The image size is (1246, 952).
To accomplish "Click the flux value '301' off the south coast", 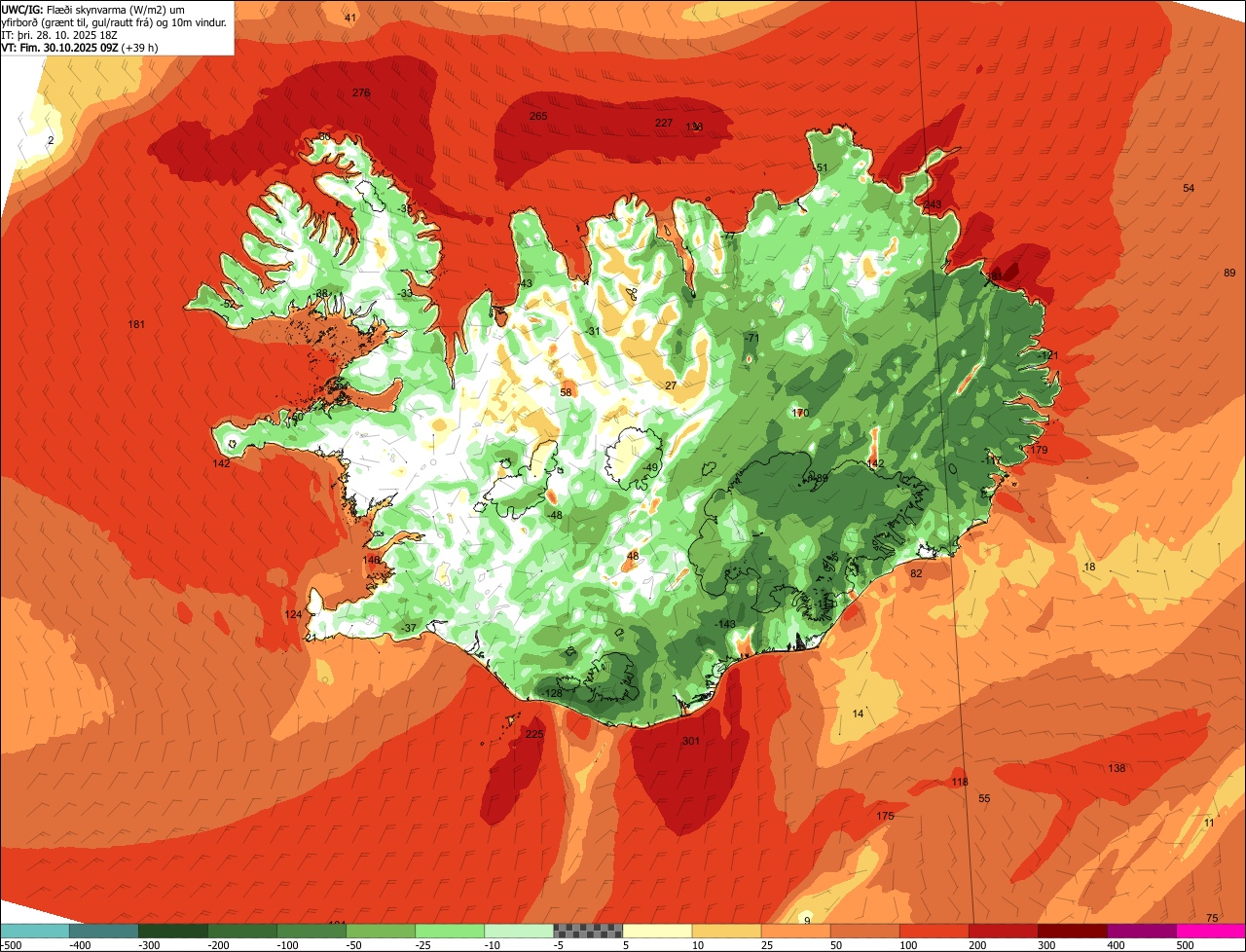I will (x=691, y=741).
